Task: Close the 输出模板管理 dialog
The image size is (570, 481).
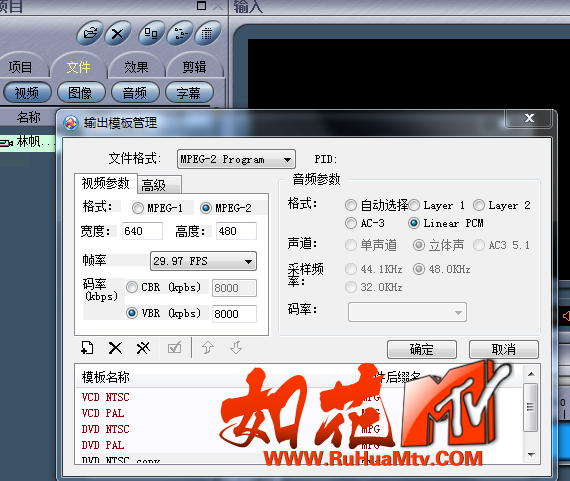Action: [529, 118]
